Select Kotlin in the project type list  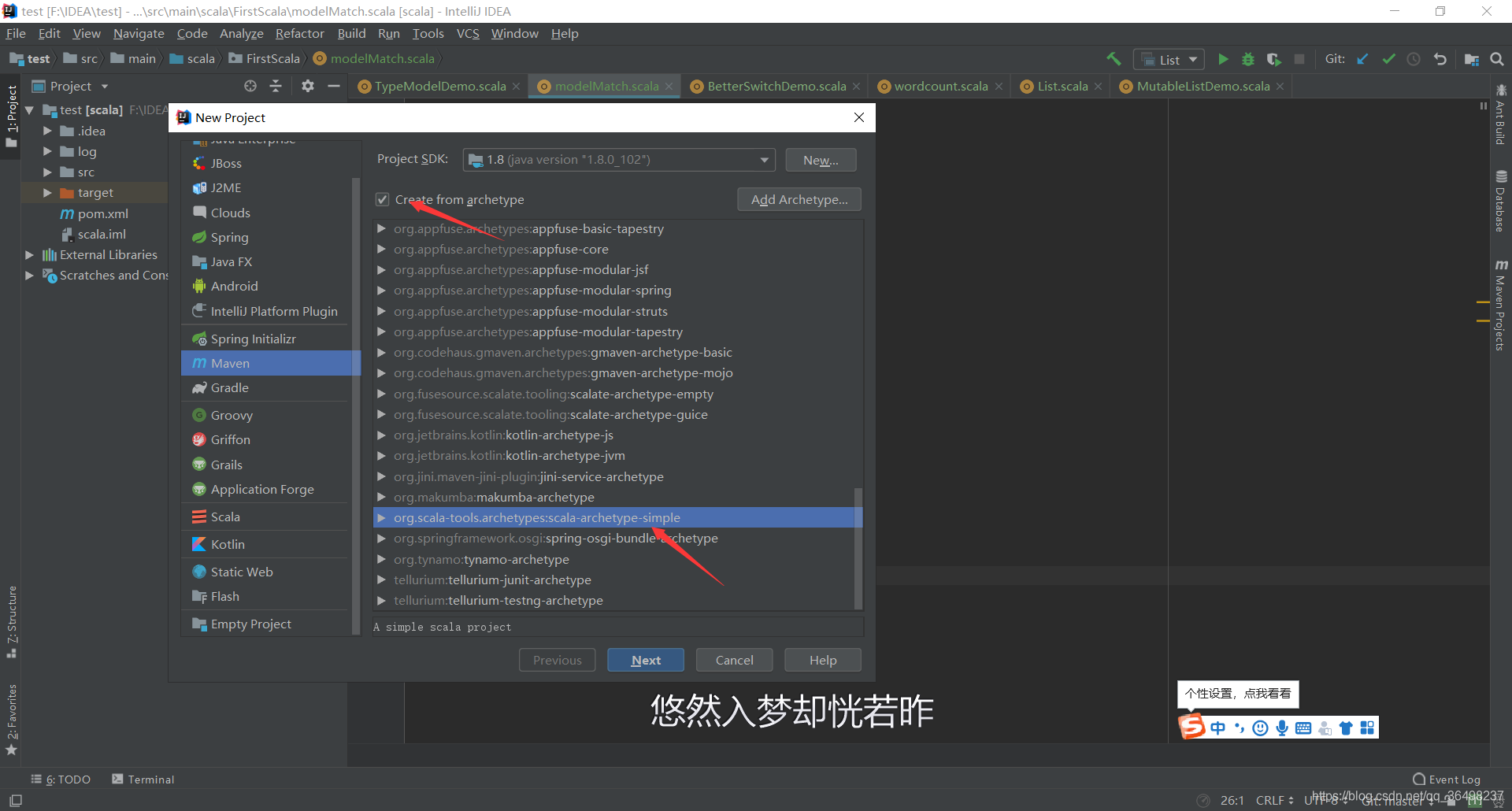point(228,543)
